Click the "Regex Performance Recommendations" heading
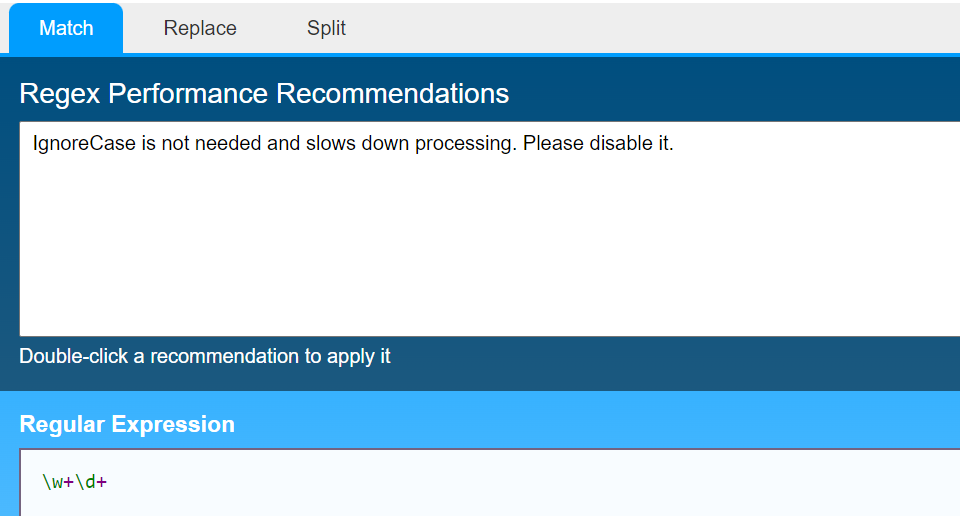The image size is (960, 516). coord(264,94)
